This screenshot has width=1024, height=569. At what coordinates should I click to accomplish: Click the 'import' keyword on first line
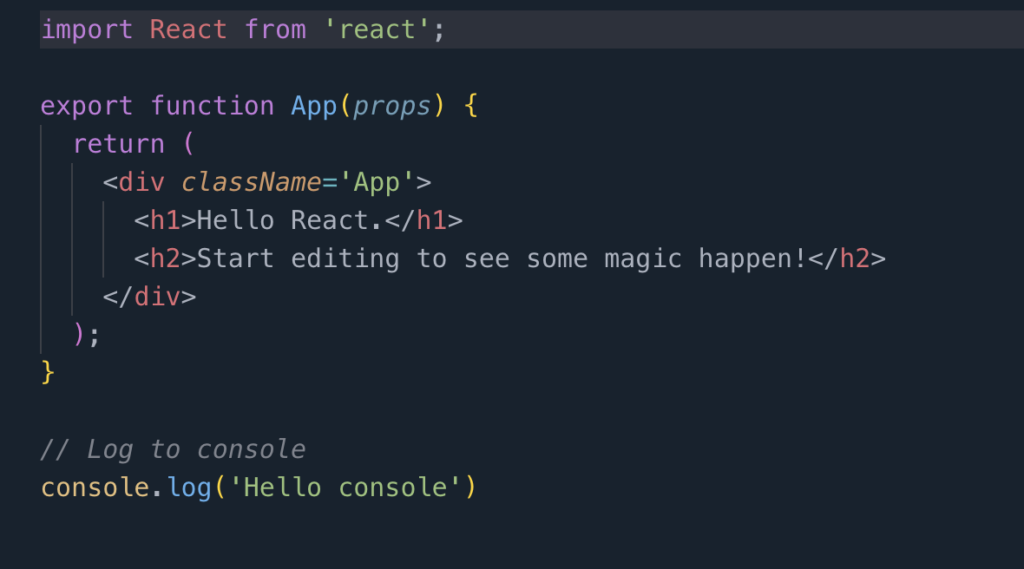pyautogui.click(x=87, y=30)
